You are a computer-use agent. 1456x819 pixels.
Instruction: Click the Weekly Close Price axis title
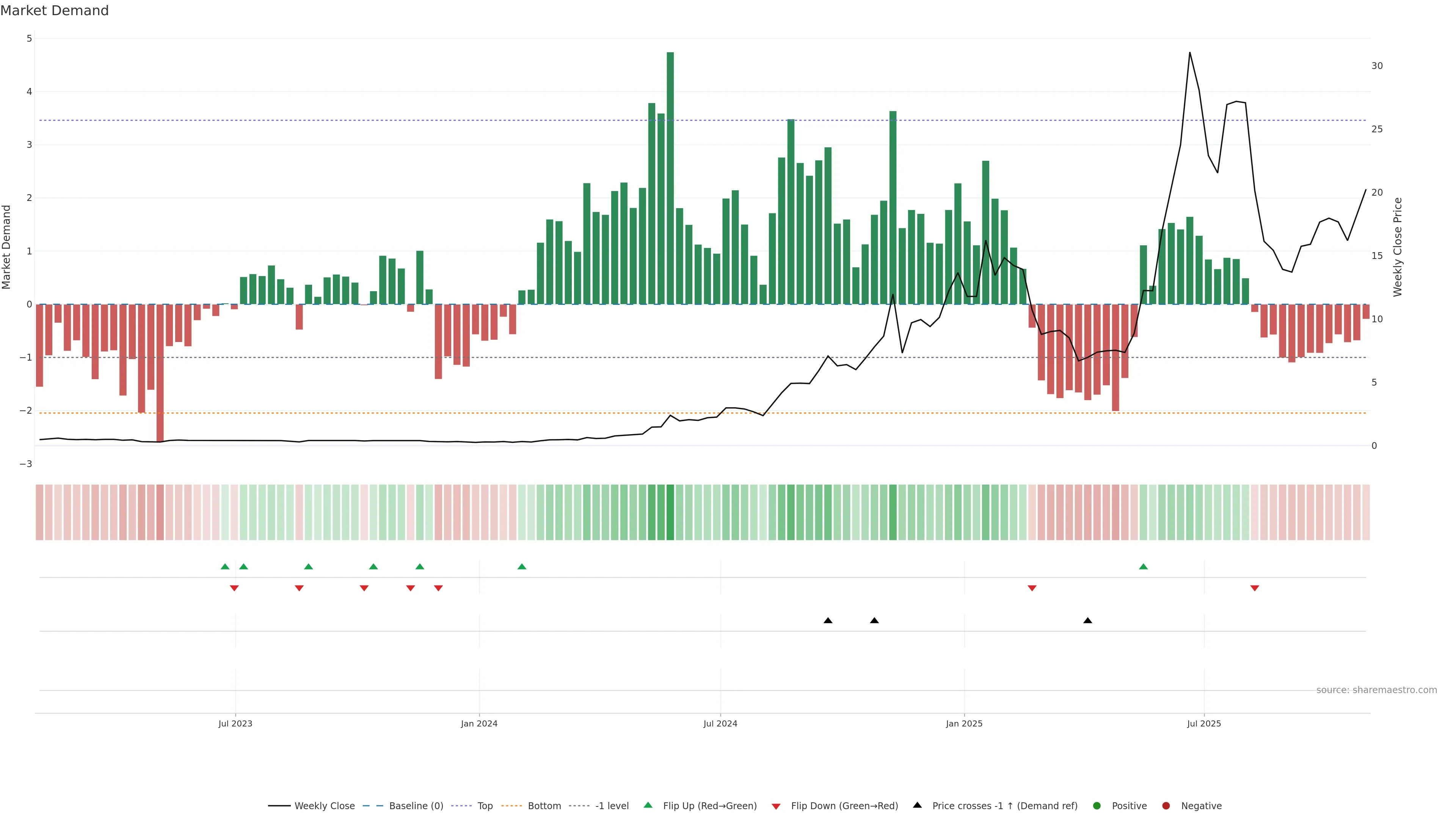tap(1397, 247)
